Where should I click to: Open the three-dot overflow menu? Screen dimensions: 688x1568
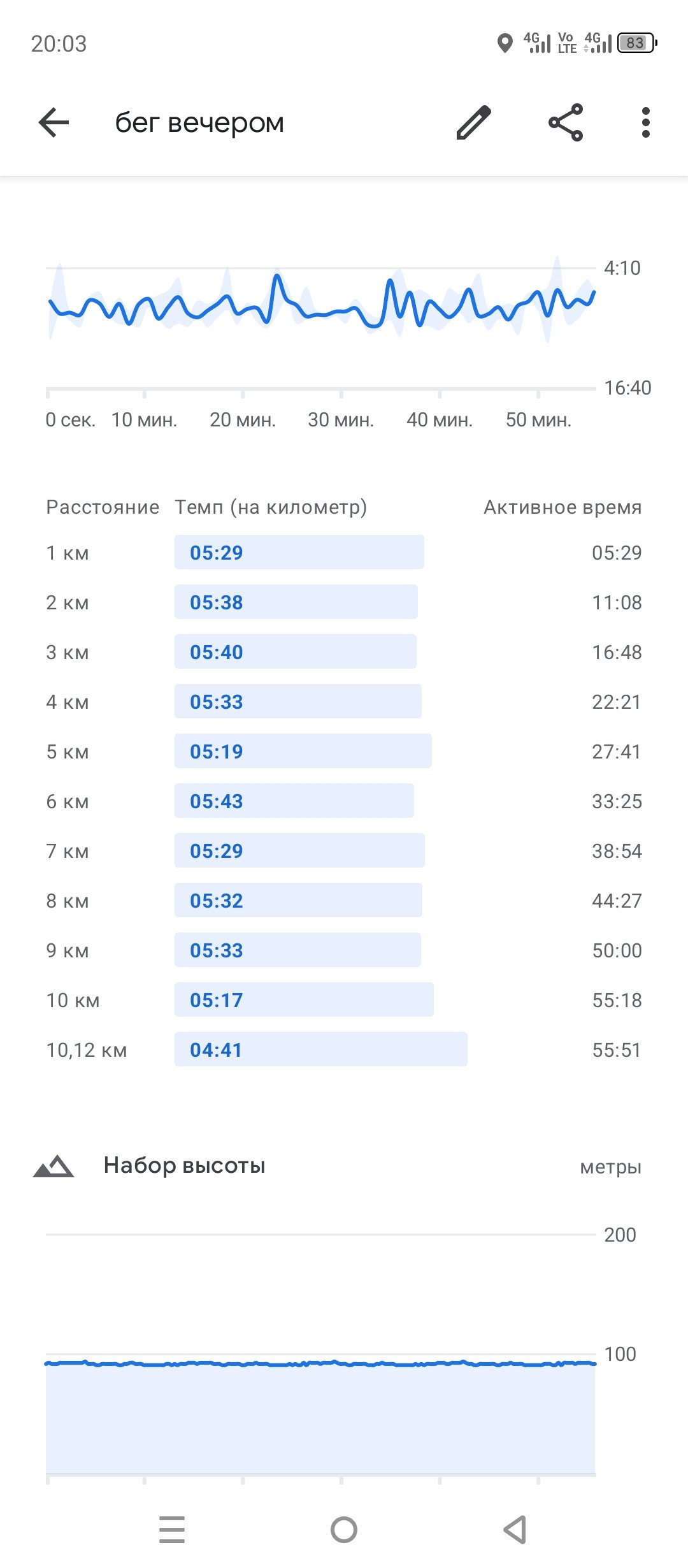point(646,122)
